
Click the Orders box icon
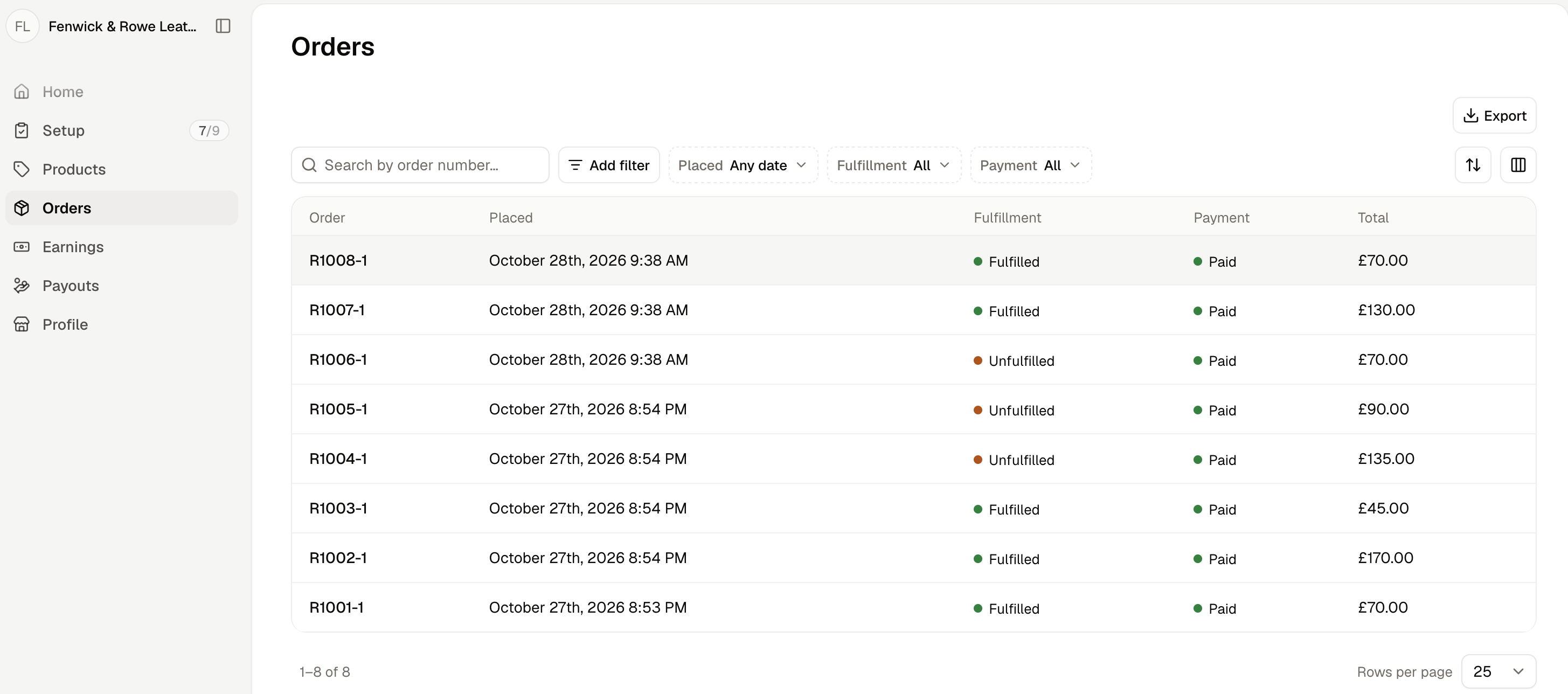[22, 208]
